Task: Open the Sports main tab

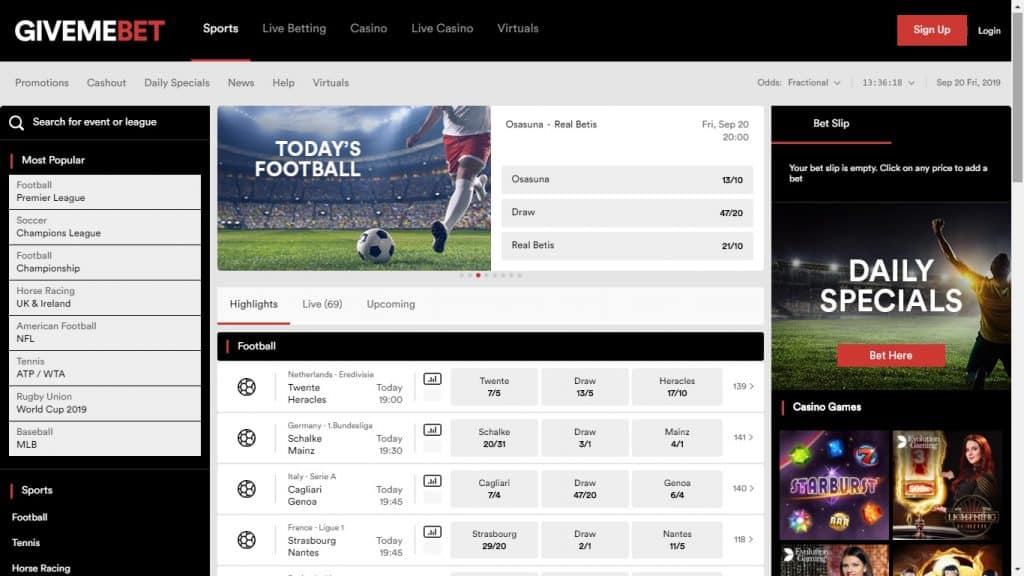Action: pyautogui.click(x=221, y=29)
